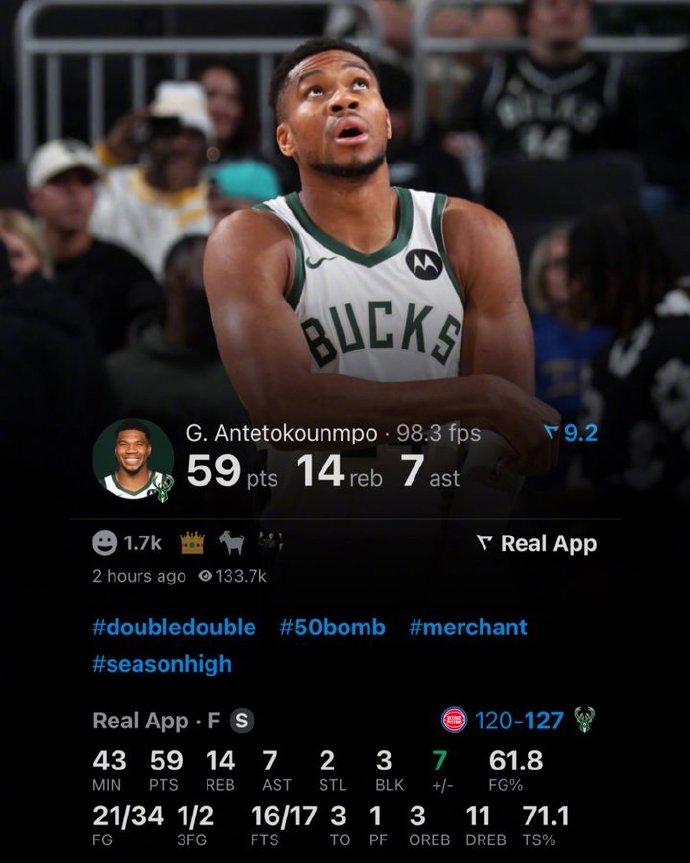Open the Bucks logo beside score
The image size is (690, 863).
(x=584, y=719)
